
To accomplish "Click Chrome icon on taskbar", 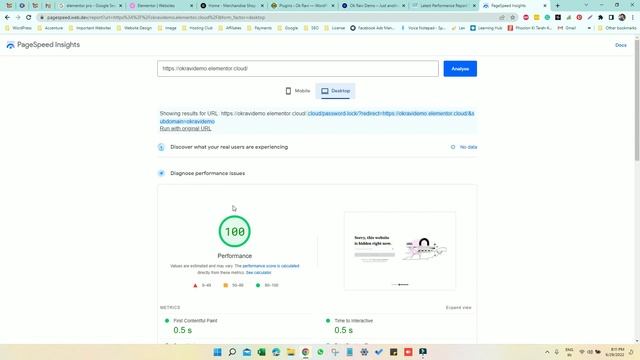I will [305, 352].
